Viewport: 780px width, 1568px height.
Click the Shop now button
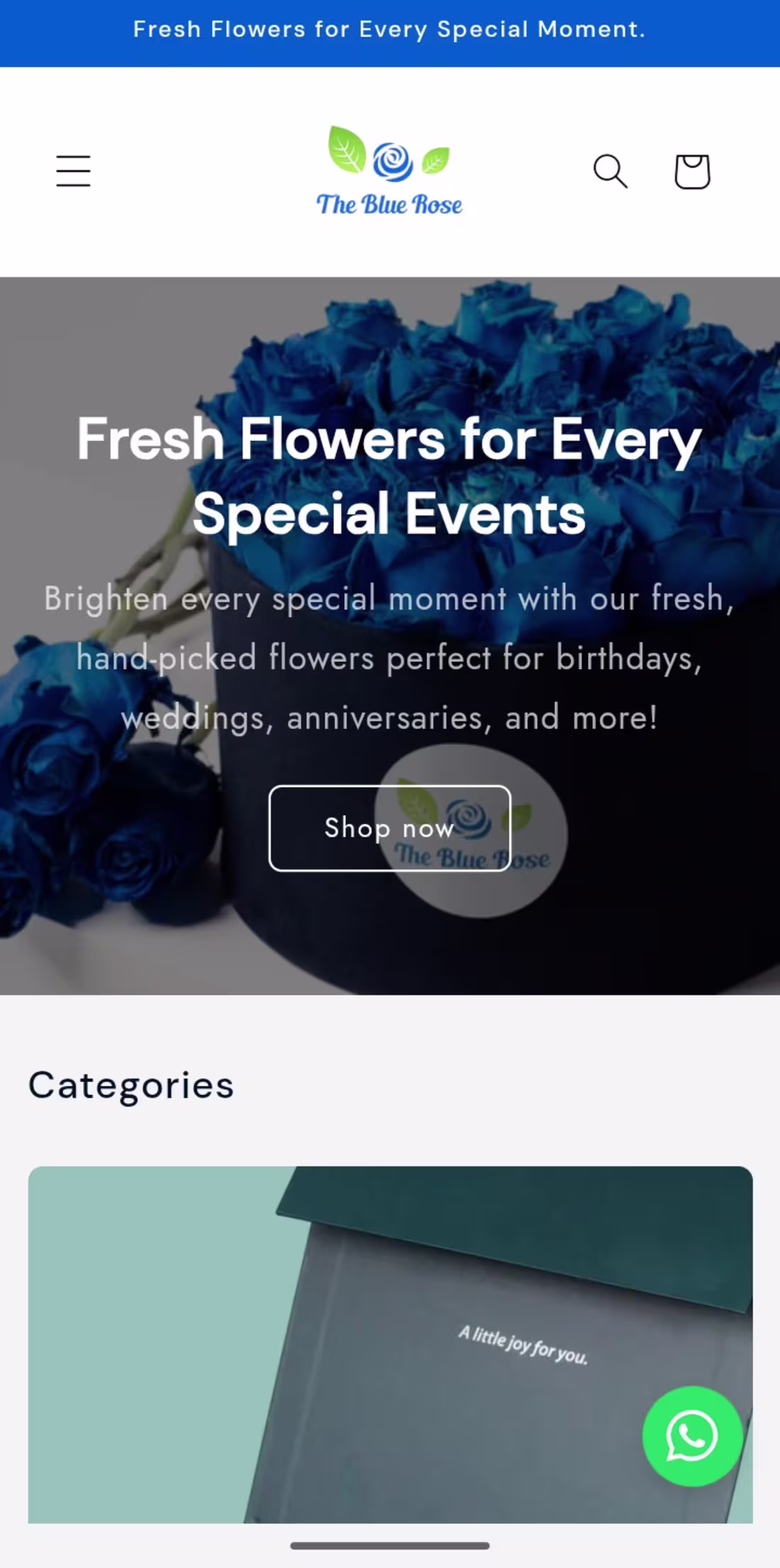pyautogui.click(x=389, y=829)
